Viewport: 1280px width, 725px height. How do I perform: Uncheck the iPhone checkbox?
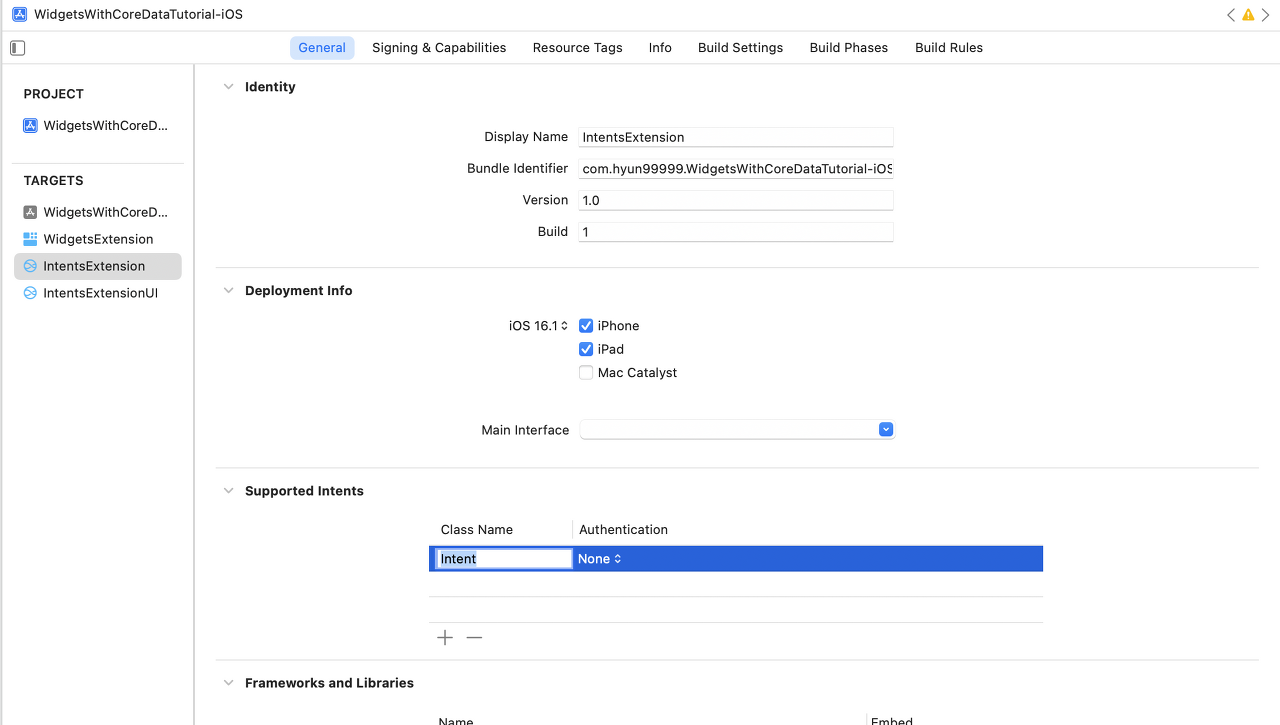[586, 326]
